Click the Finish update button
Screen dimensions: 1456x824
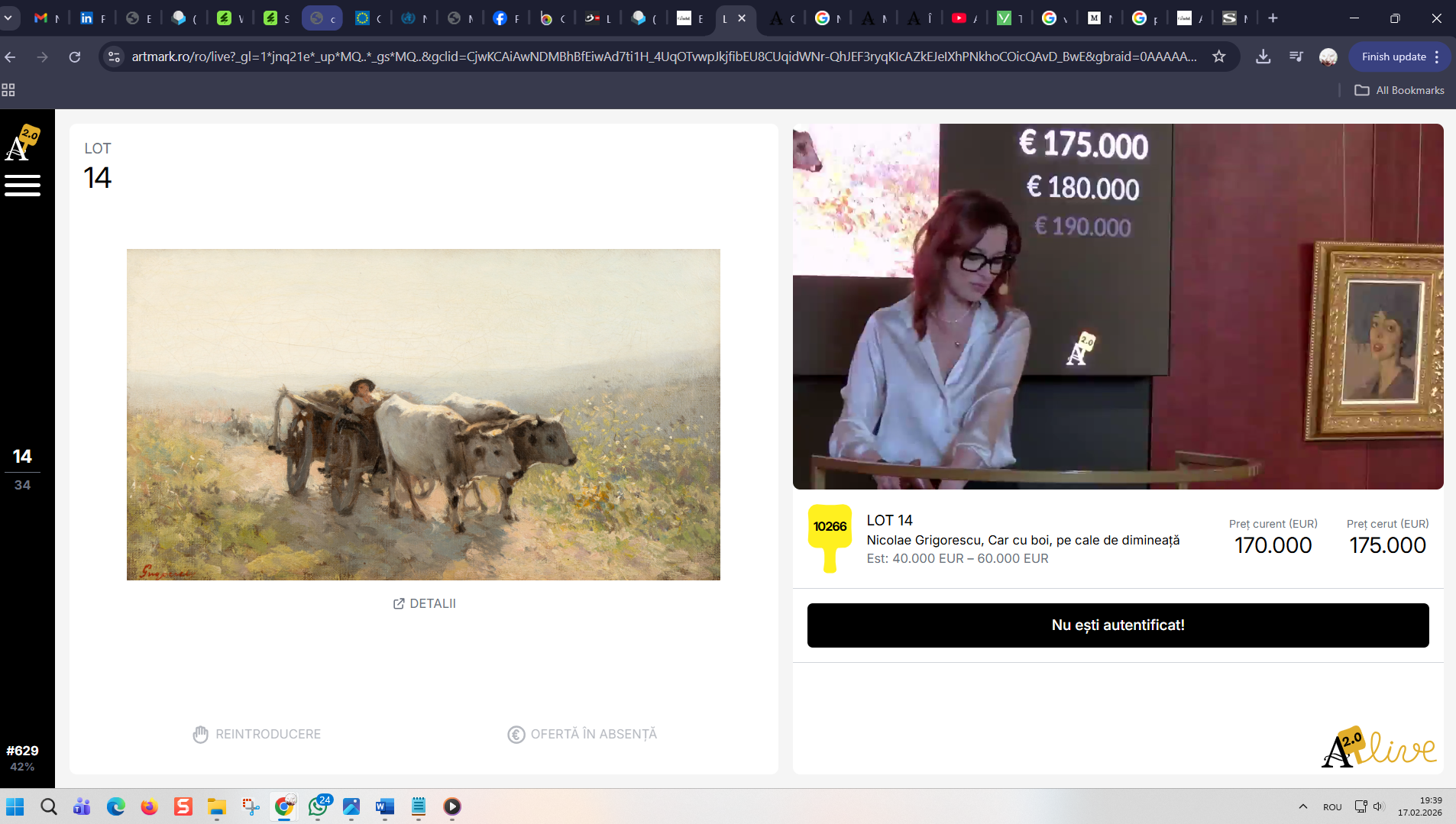1393,57
